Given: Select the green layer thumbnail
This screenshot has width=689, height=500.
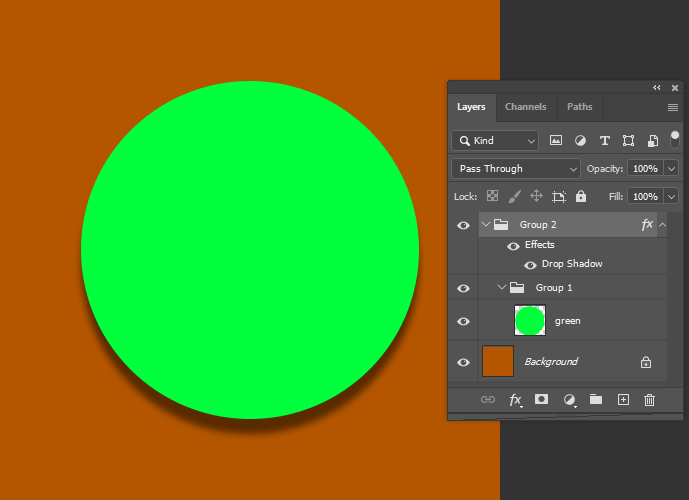Looking at the screenshot, I should [530, 321].
